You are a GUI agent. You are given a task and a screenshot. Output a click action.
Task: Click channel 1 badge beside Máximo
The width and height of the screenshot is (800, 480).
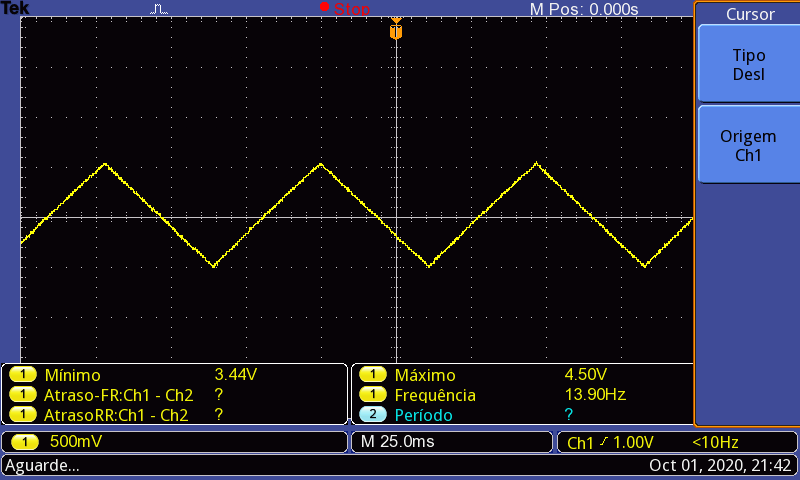[x=372, y=375]
